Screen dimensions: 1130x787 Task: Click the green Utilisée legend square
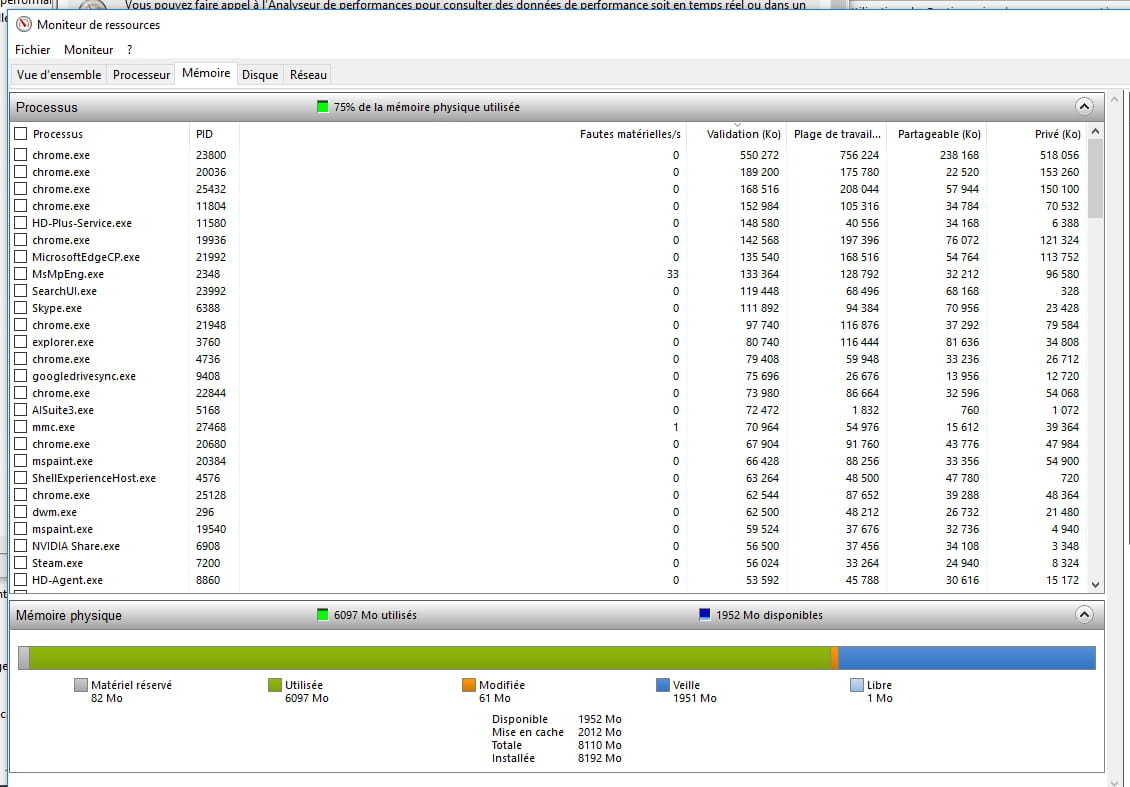click(x=275, y=685)
